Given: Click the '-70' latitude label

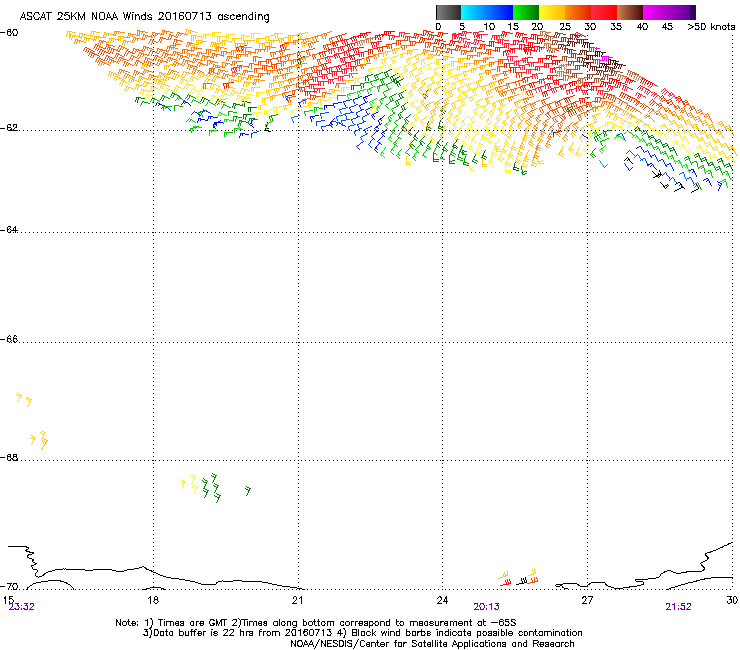Looking at the screenshot, I should click(9, 586).
